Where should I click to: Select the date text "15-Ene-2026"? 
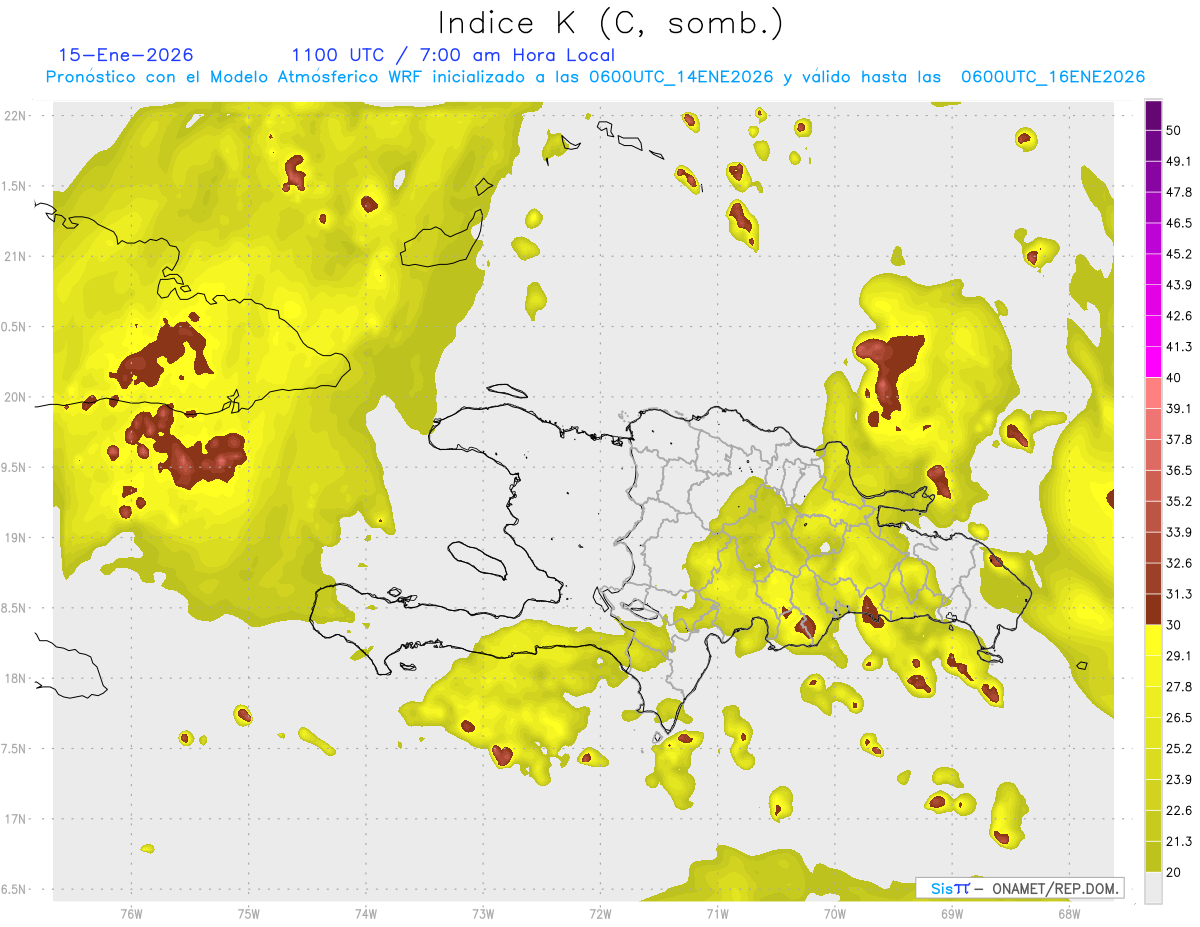tap(126, 55)
